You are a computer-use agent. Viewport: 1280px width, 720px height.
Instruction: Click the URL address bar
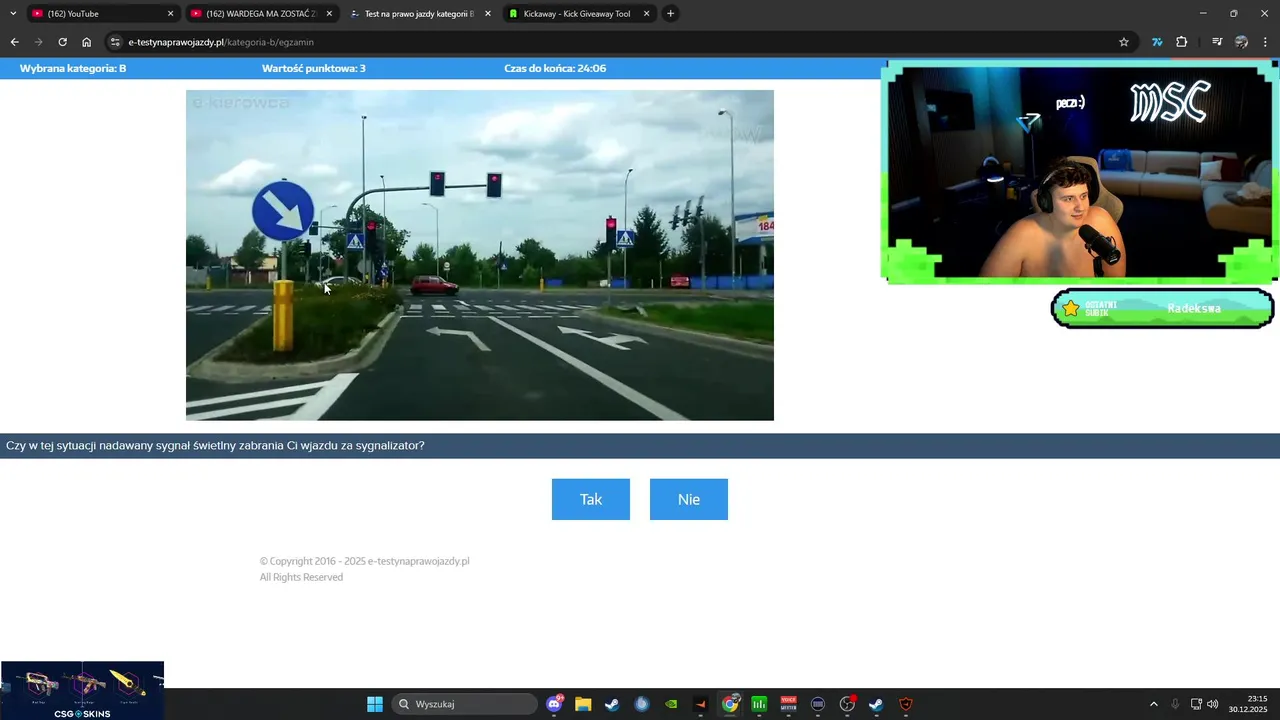(x=620, y=42)
